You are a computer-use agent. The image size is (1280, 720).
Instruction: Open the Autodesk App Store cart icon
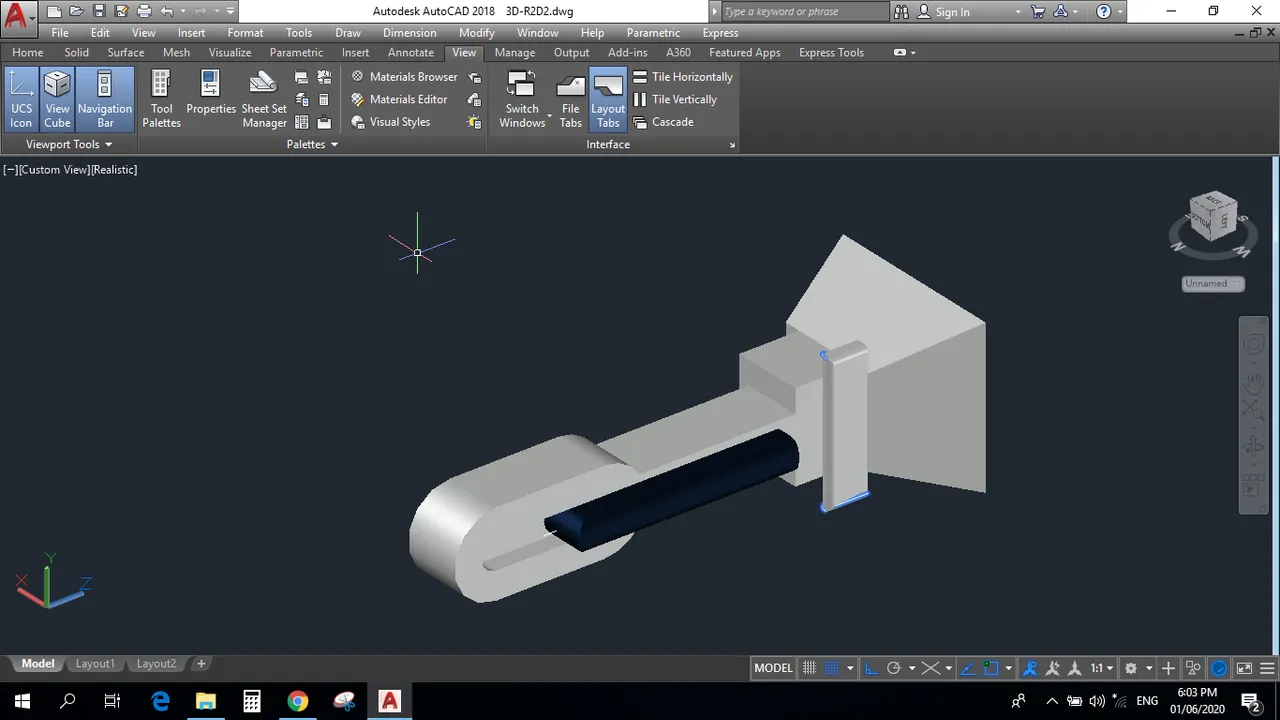(1038, 12)
